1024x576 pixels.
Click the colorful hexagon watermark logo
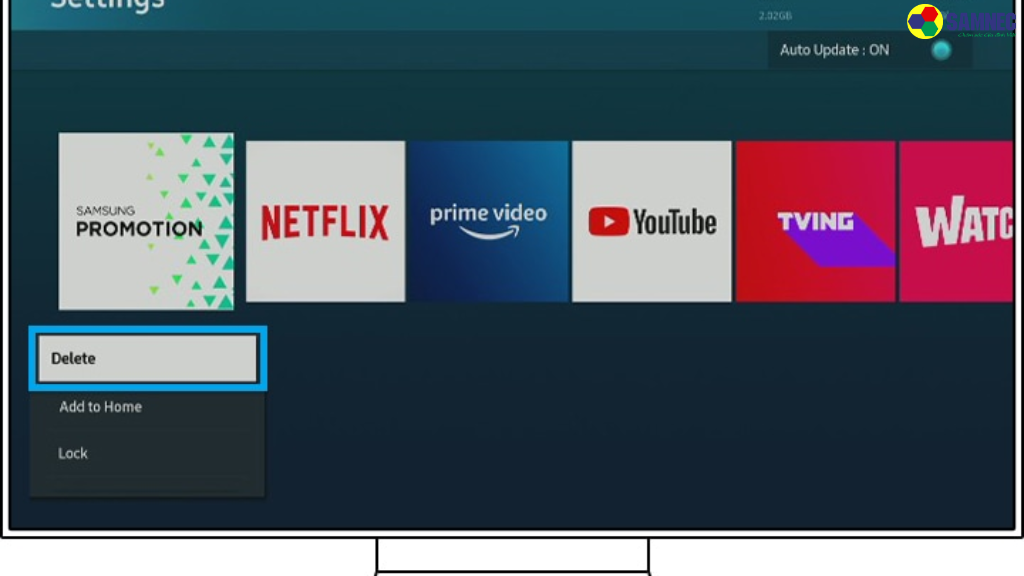pos(925,21)
